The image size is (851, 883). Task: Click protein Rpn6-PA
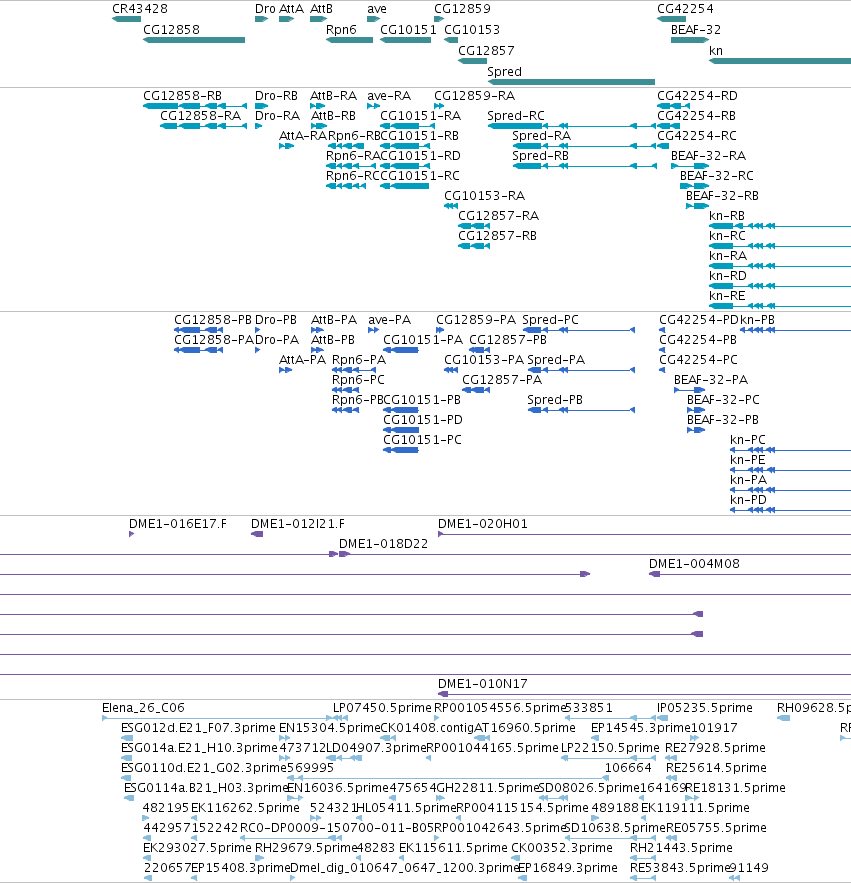pyautogui.click(x=359, y=360)
